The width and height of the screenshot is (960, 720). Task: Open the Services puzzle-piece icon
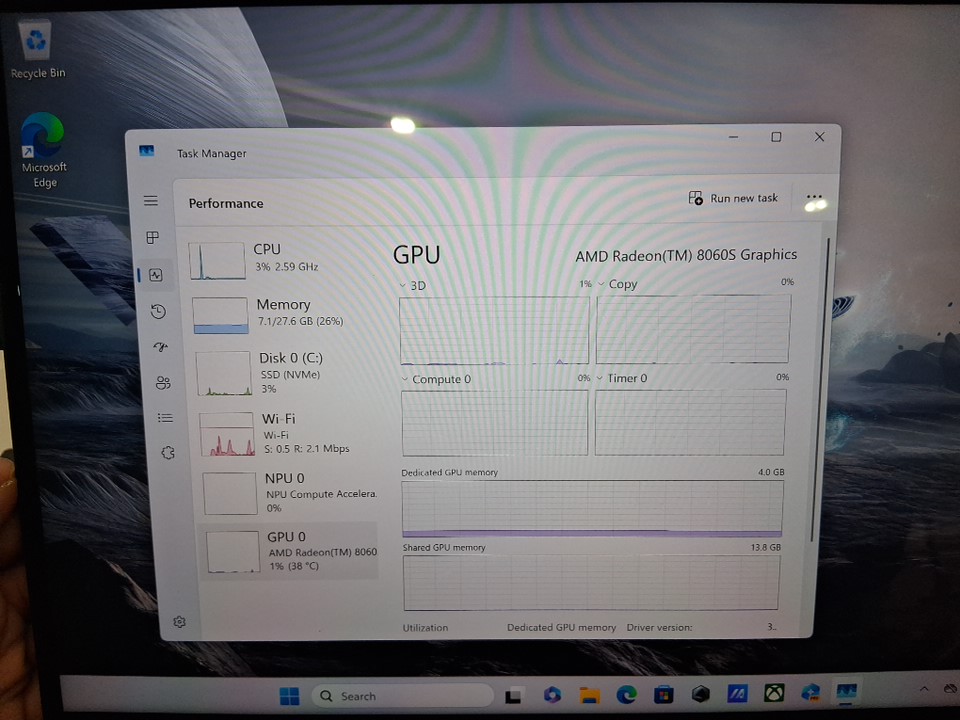(168, 453)
